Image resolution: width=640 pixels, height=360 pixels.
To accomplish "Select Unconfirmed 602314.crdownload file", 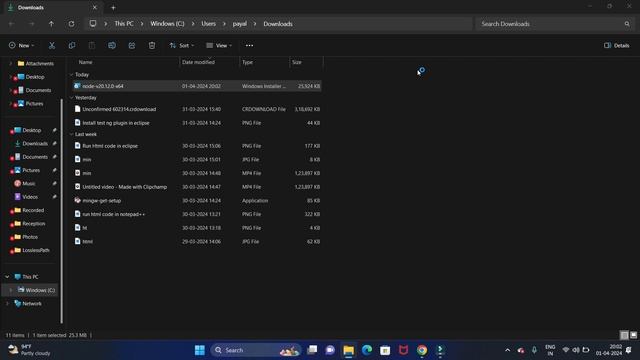I will [197, 109].
